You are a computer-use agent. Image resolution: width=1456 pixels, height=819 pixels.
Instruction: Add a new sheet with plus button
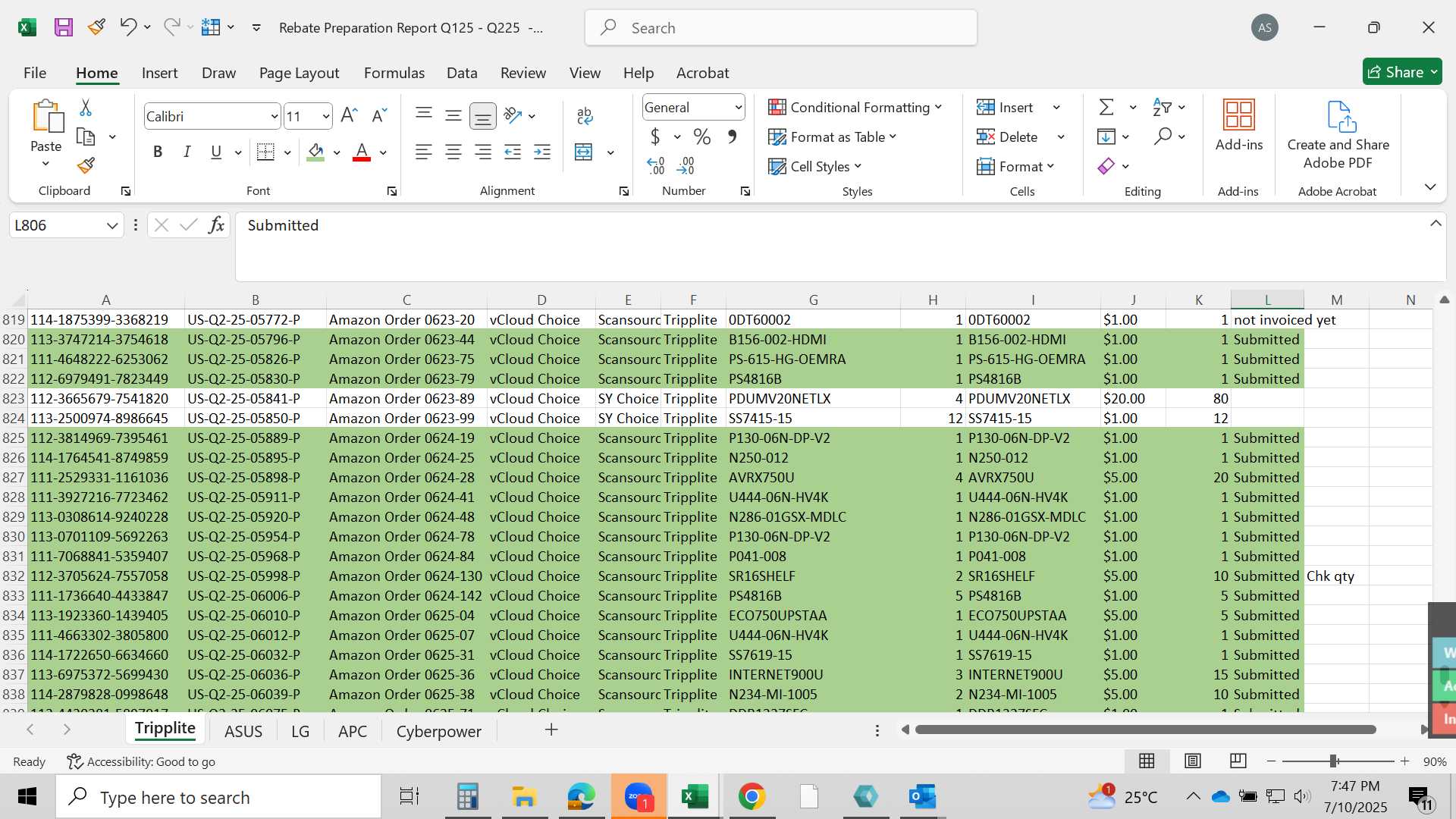(551, 730)
